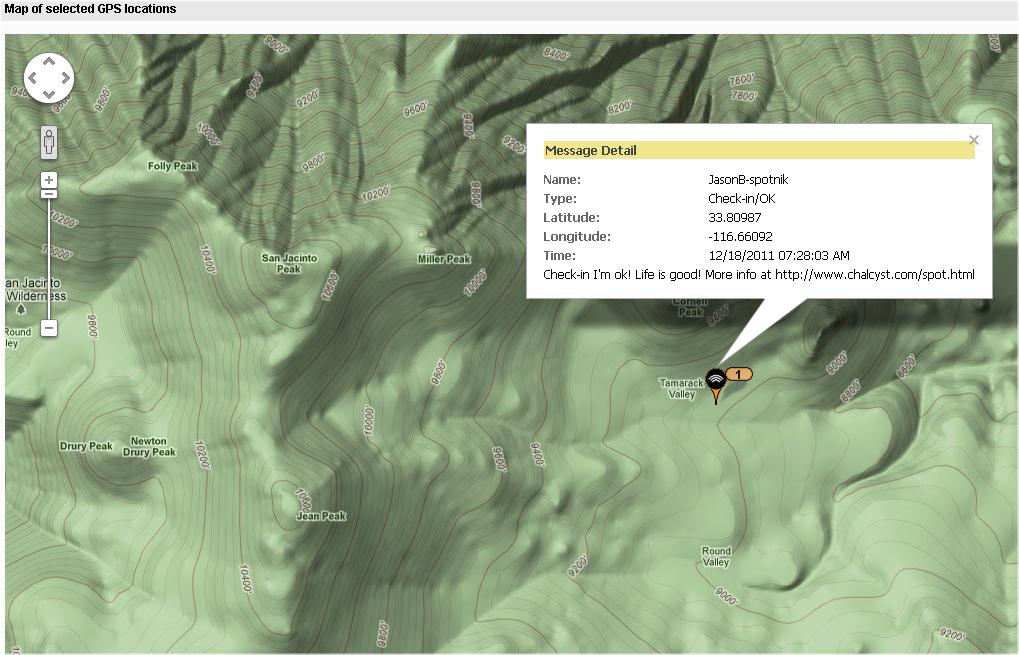Pan the map down with the arrow
This screenshot has height=655, width=1019.
49,93
